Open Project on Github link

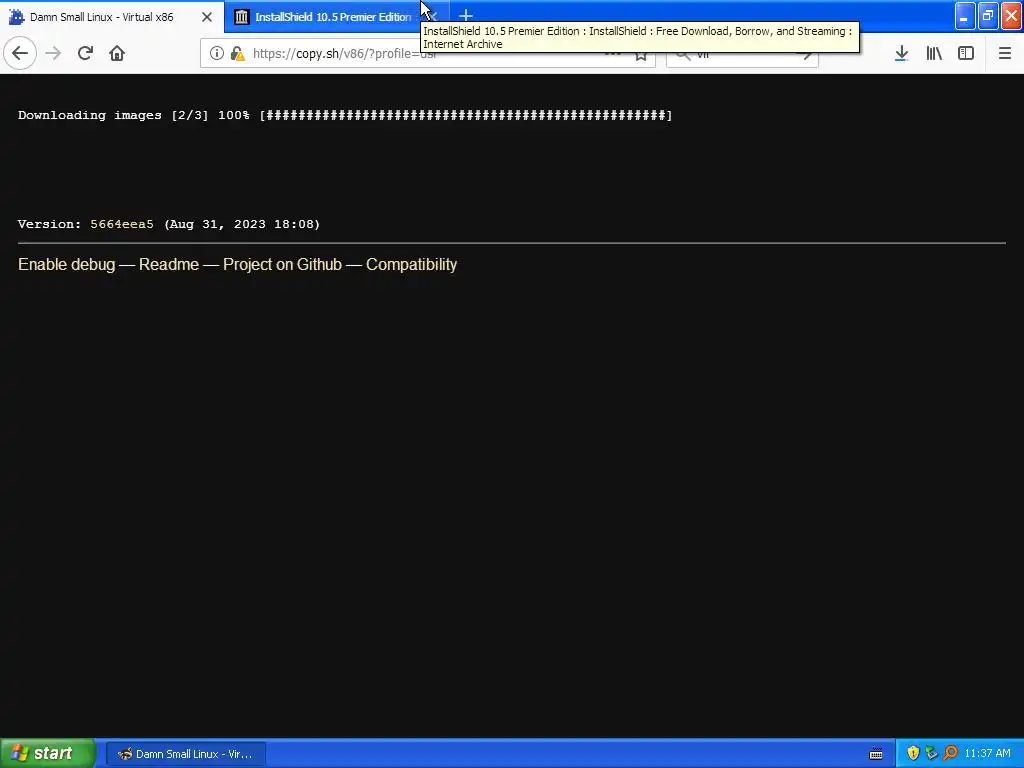point(282,264)
